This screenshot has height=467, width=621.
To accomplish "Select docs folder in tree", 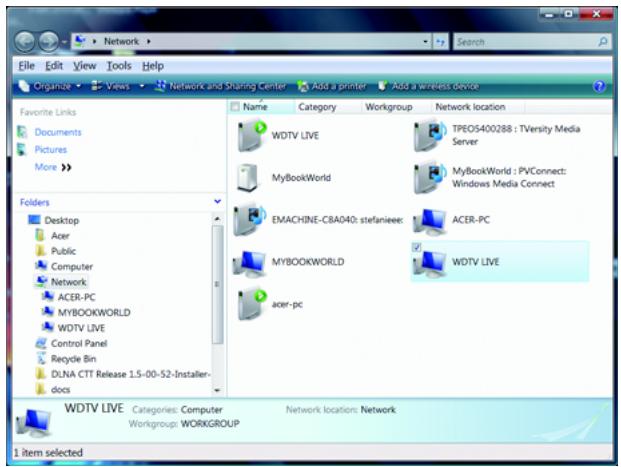I will tap(61, 390).
